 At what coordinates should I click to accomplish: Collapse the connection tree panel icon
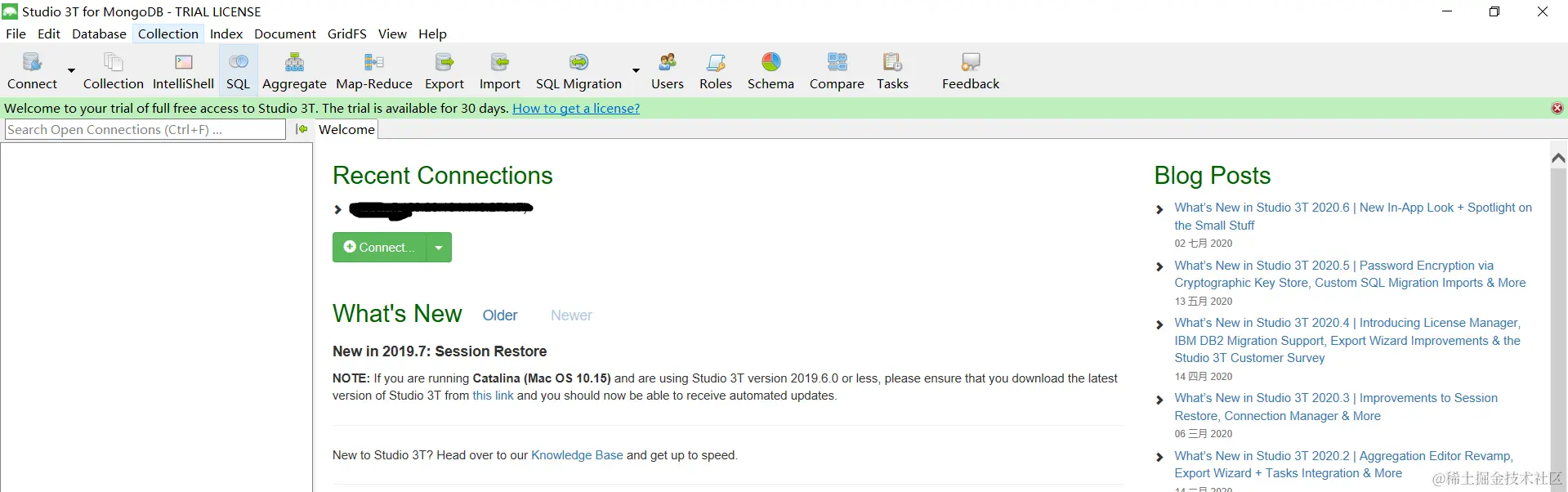pos(302,129)
